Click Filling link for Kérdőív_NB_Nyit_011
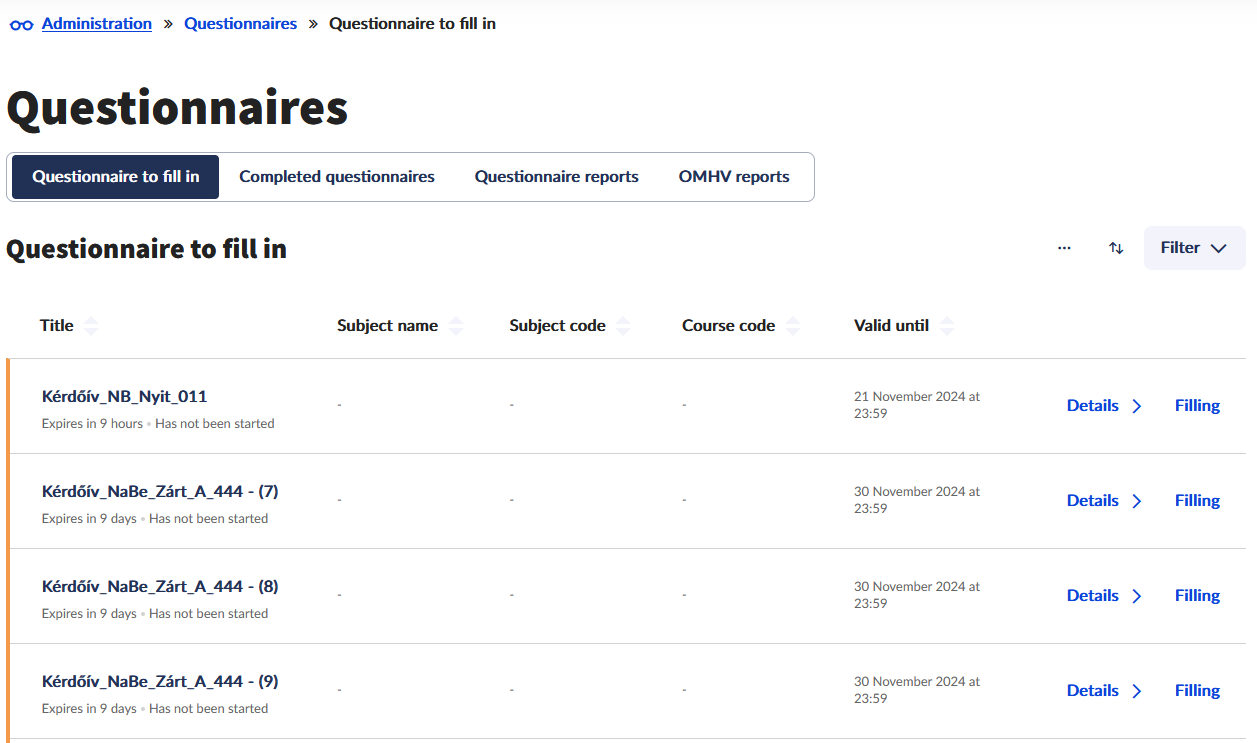 tap(1197, 406)
